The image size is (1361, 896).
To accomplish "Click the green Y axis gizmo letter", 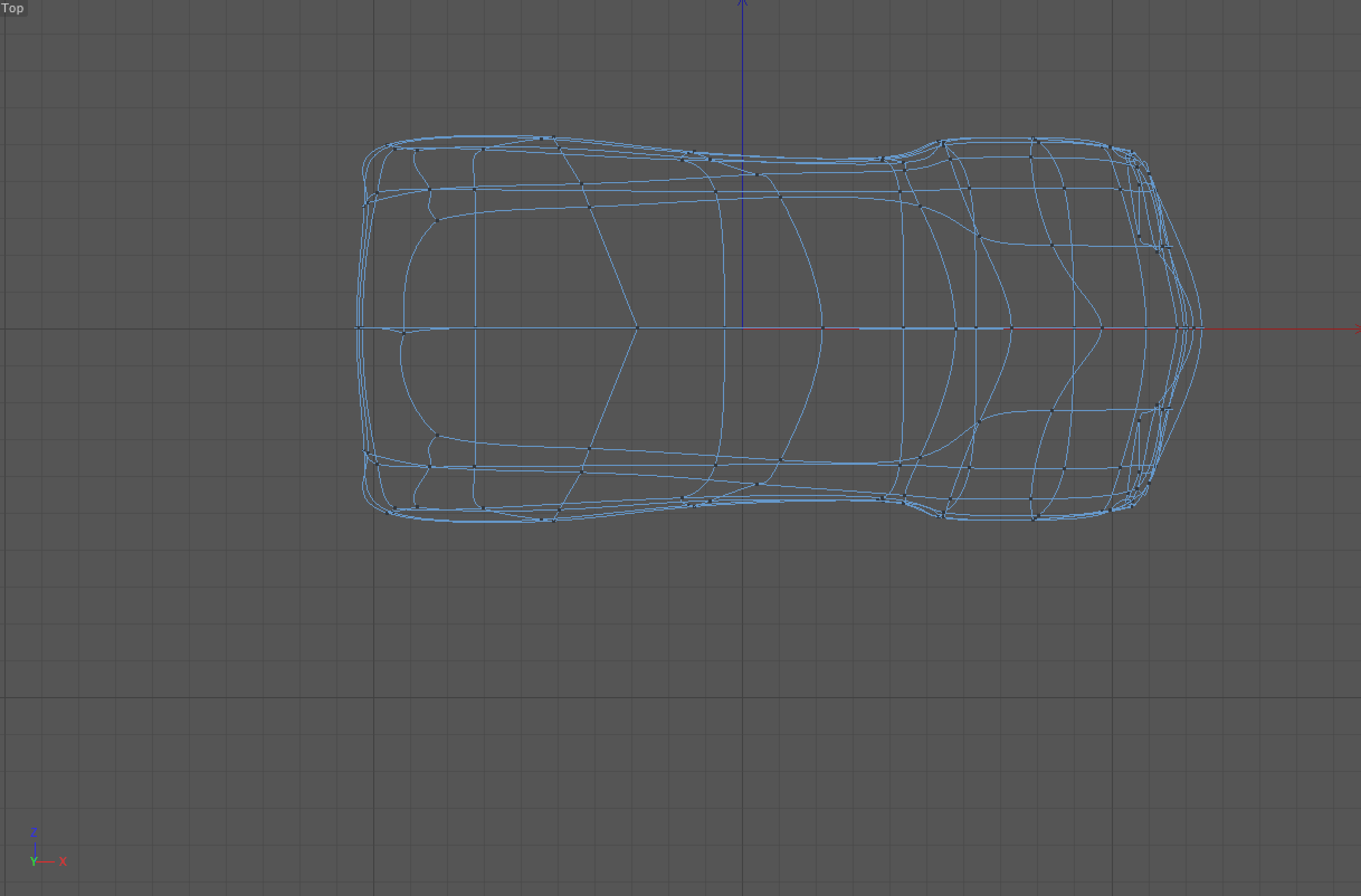I will coord(34,862).
